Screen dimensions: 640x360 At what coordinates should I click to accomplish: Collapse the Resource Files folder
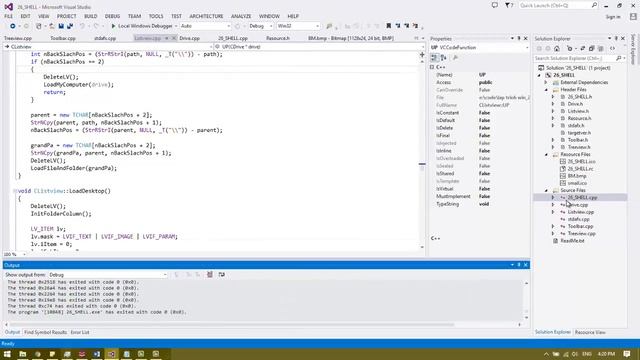click(547, 155)
